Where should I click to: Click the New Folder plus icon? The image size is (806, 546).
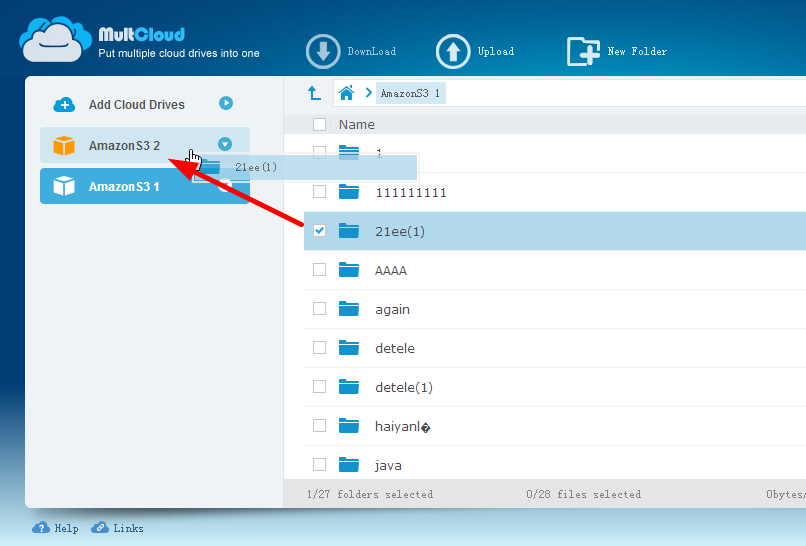(583, 51)
